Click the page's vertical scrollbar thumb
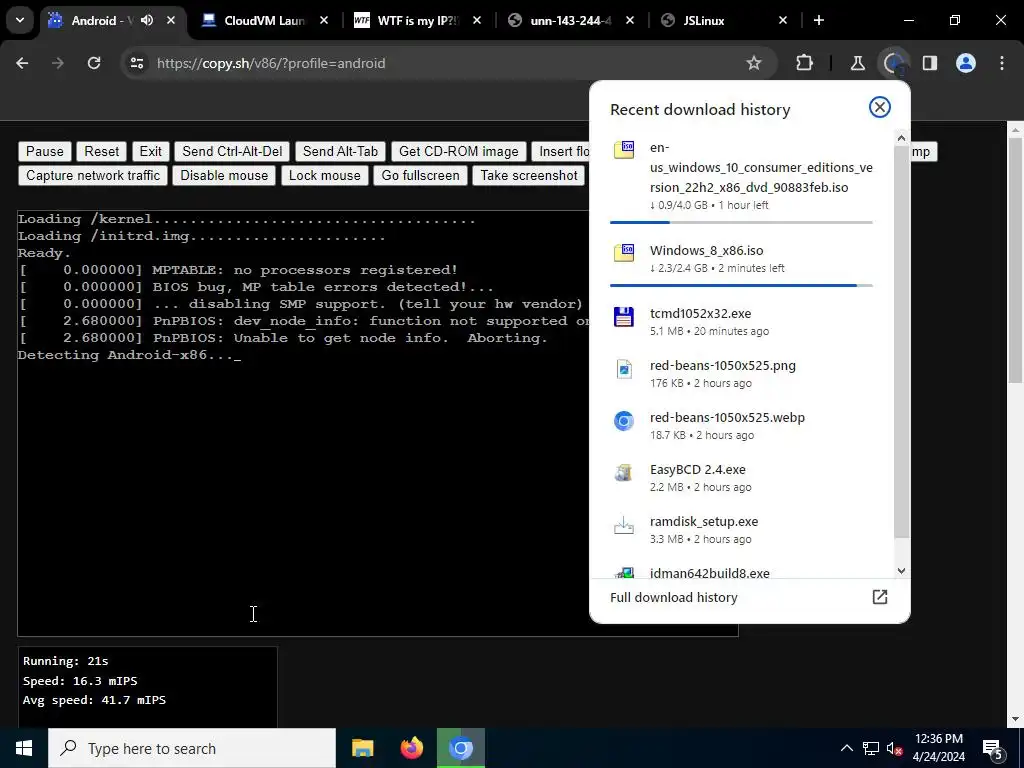 click(1016, 261)
